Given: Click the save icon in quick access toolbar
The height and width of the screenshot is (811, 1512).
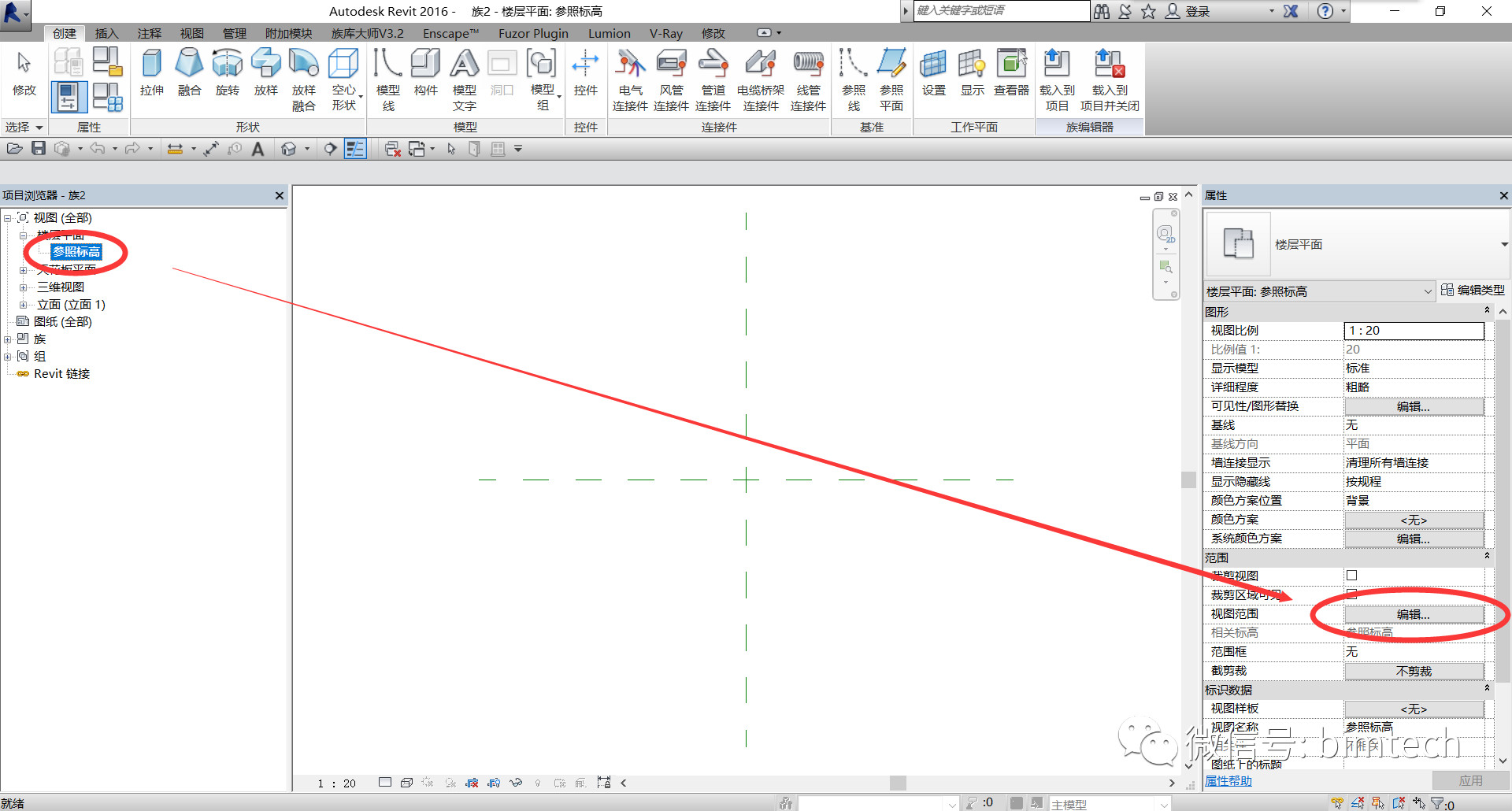Looking at the screenshot, I should pos(38,148).
